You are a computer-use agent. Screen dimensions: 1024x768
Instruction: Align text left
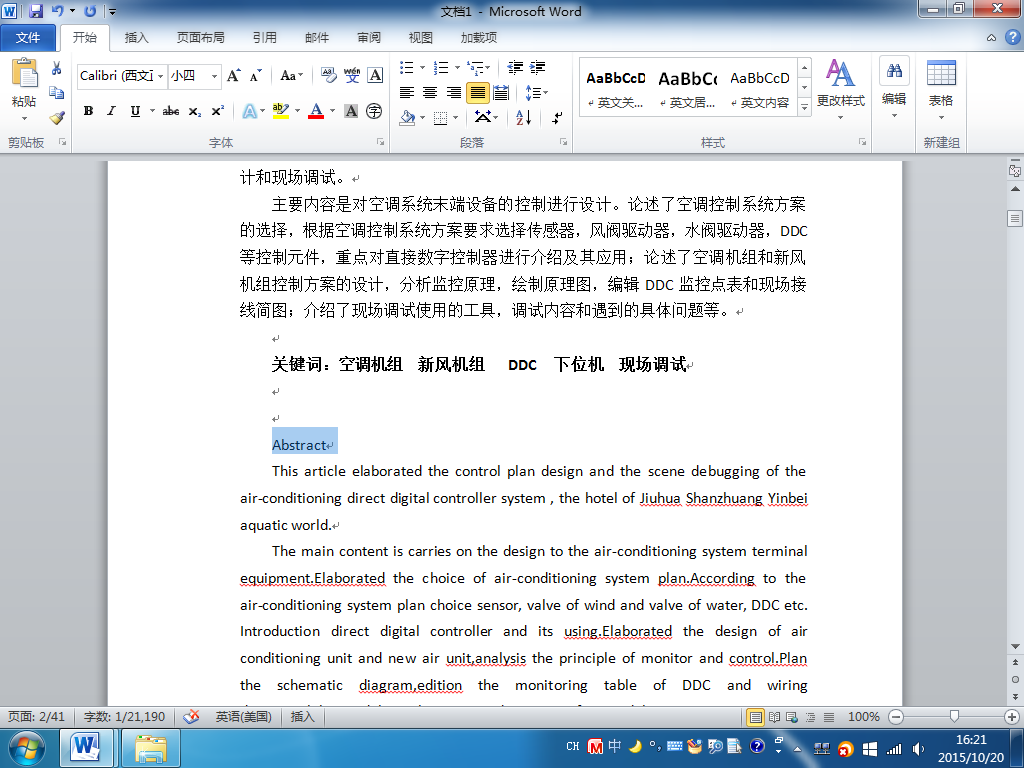pyautogui.click(x=407, y=93)
